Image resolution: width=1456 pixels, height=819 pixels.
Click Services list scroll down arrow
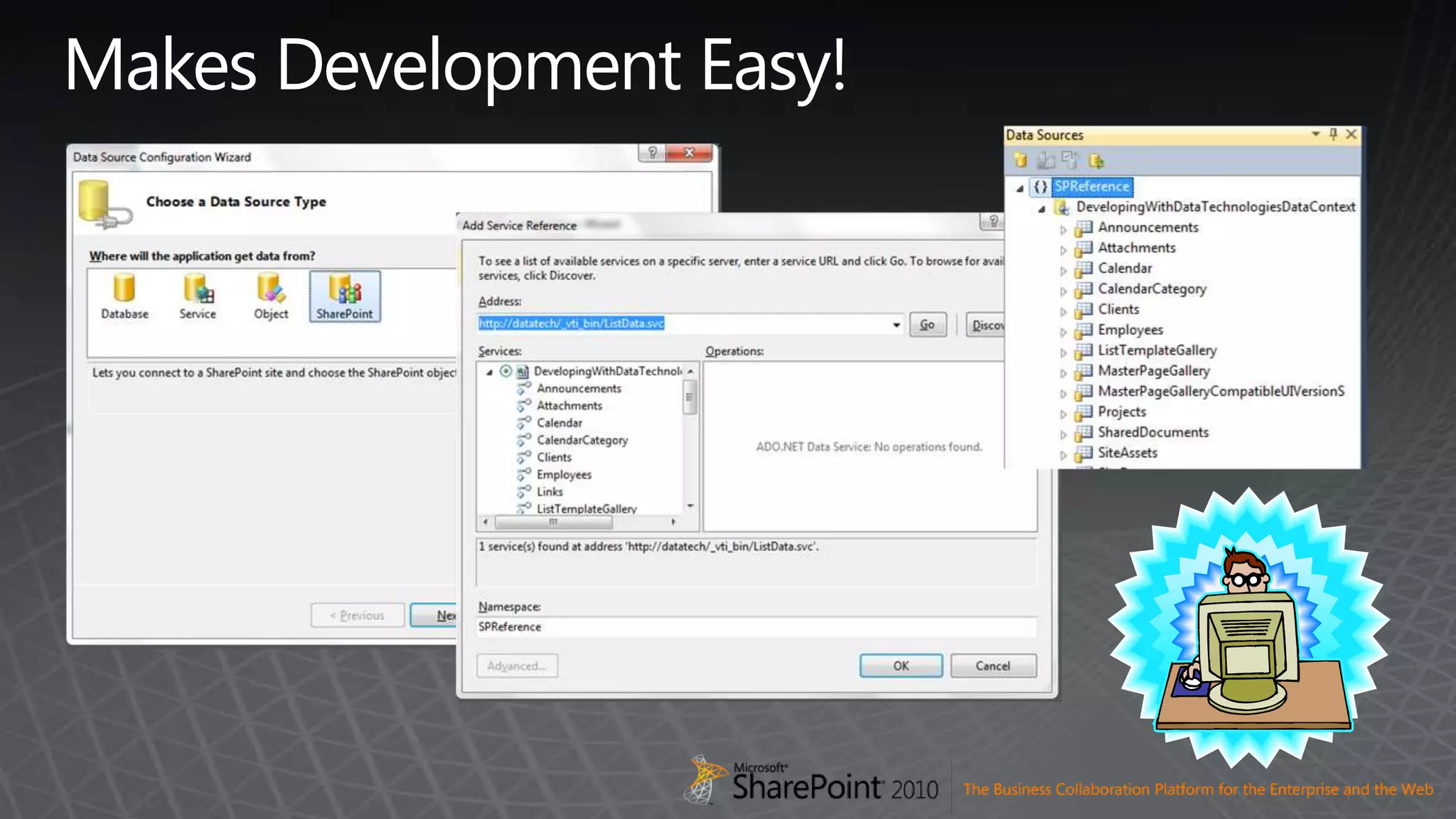pos(690,506)
